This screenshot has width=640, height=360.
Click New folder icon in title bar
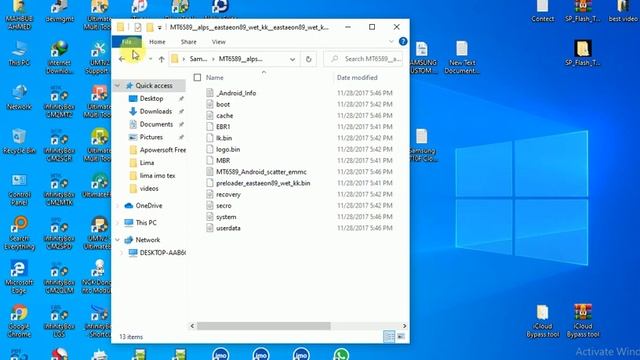150,27
